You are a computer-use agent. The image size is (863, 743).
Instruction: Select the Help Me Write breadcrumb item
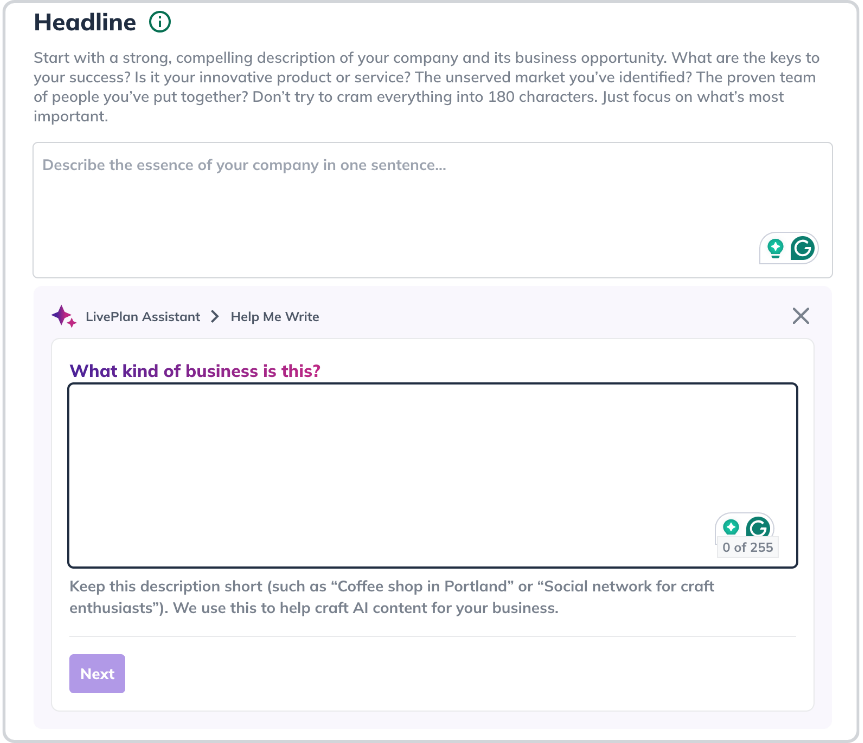(x=276, y=316)
